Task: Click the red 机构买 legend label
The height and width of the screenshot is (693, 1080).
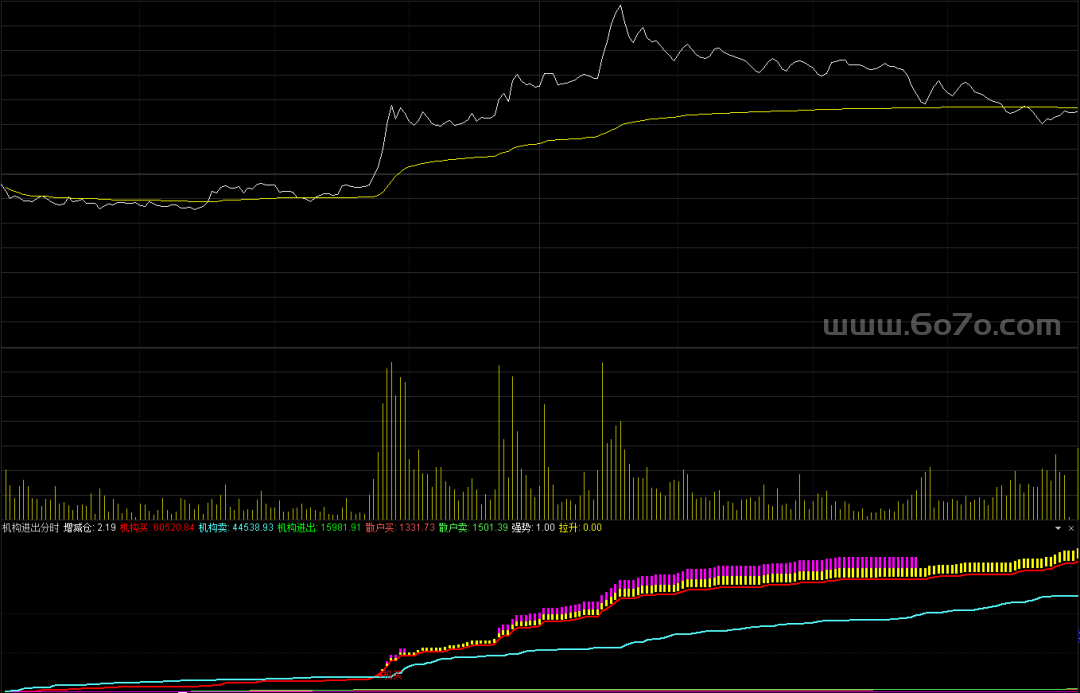Action: (x=157, y=527)
